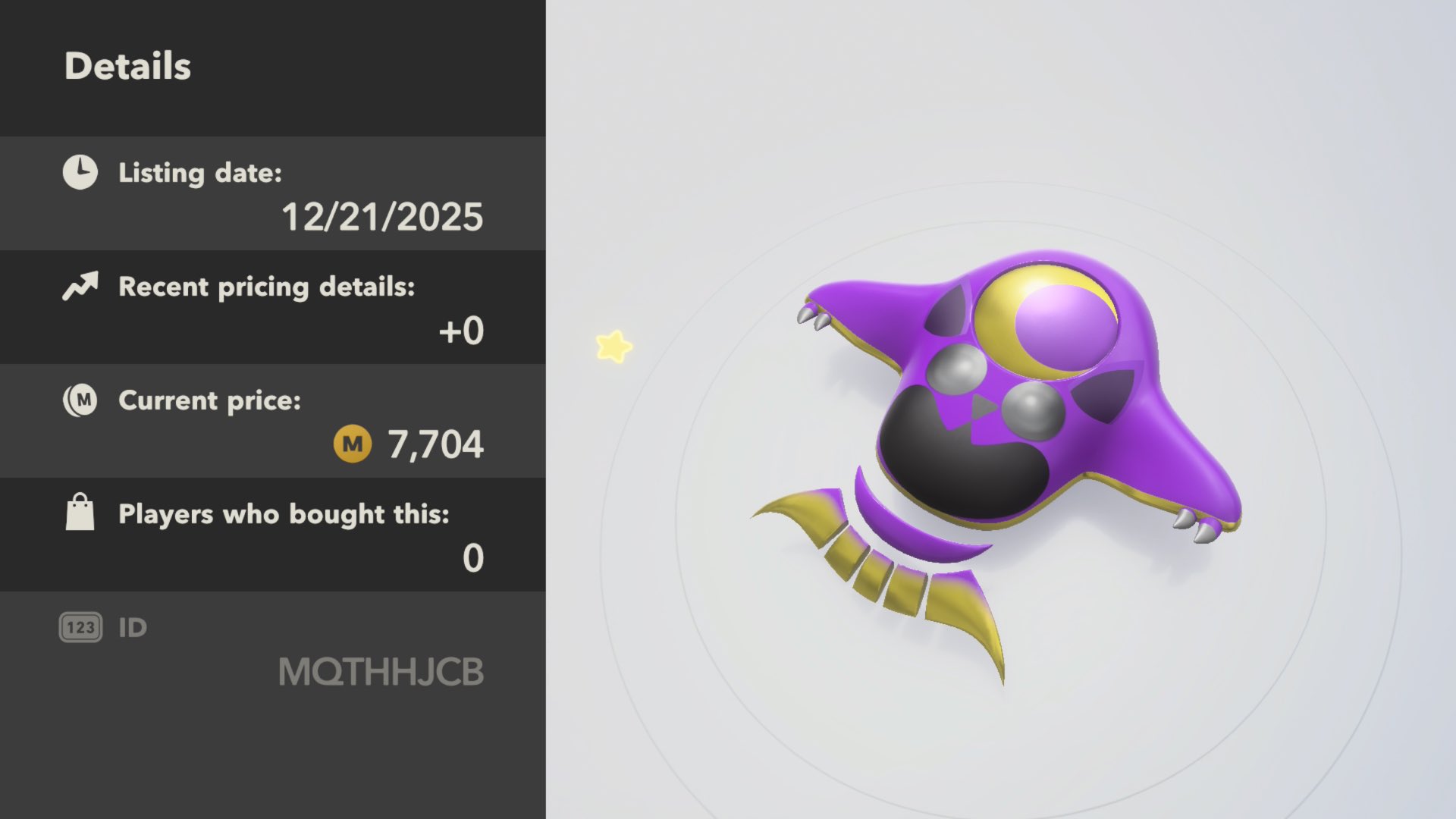This screenshot has height=819, width=1456.
Task: Click the clock icon beside Listing date
Action: pos(80,172)
